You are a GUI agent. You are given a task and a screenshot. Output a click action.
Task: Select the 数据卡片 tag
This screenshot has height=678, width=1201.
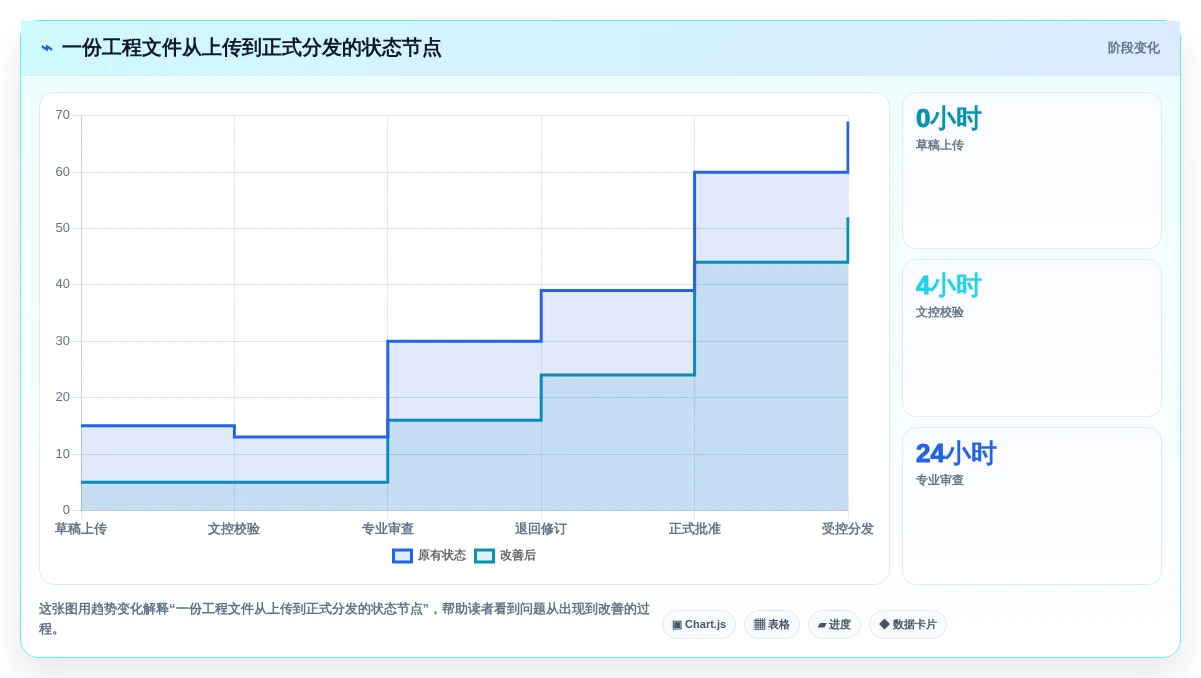click(x=908, y=624)
